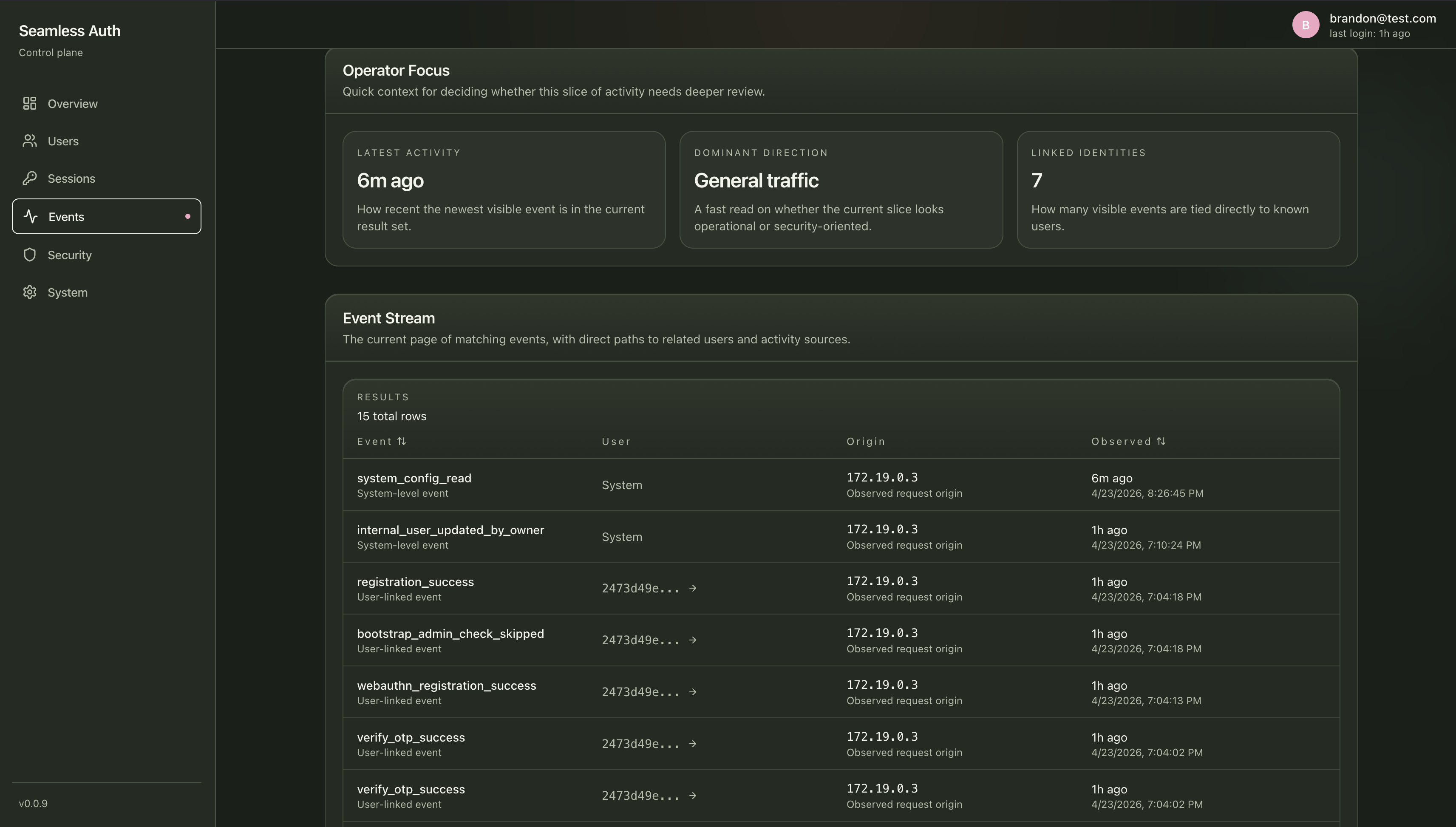Click the User column header
The height and width of the screenshot is (827, 1456).
[616, 441]
